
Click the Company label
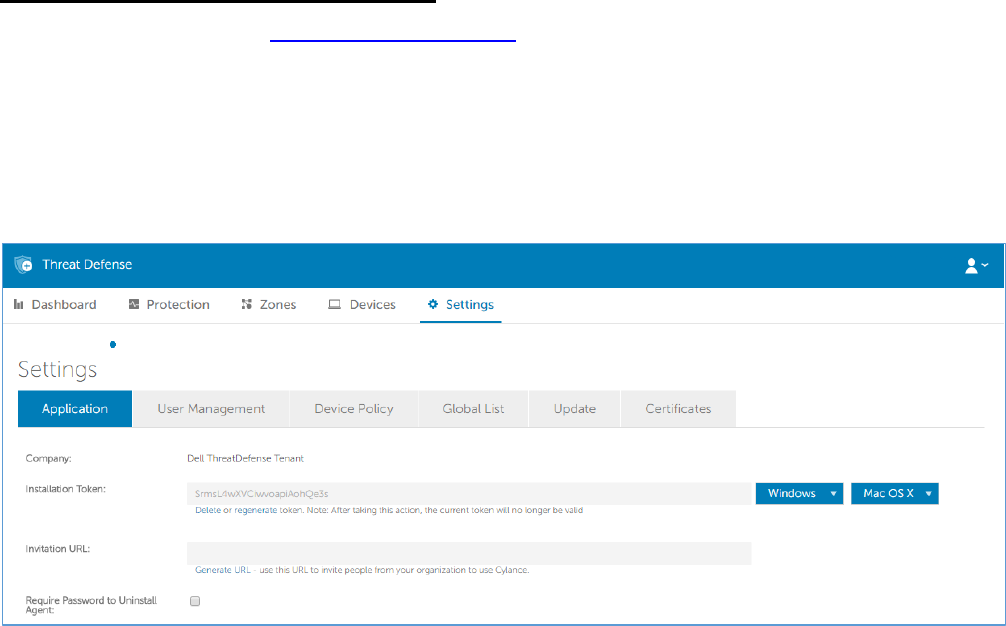pyautogui.click(x=49, y=459)
